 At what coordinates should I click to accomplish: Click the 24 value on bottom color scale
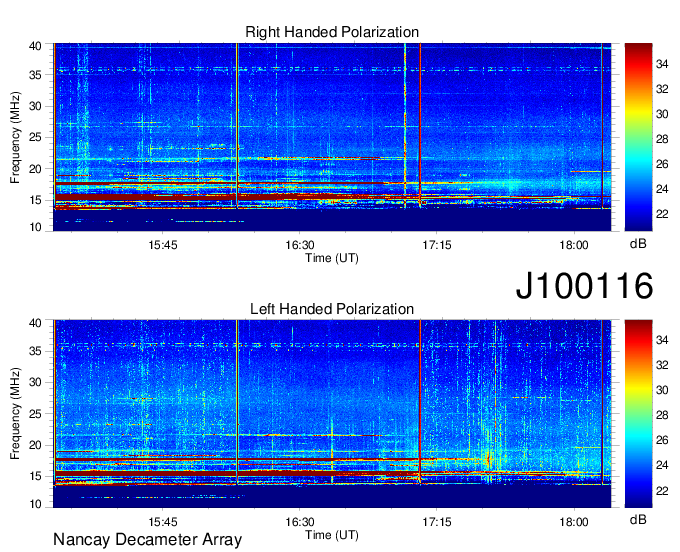click(x=662, y=465)
